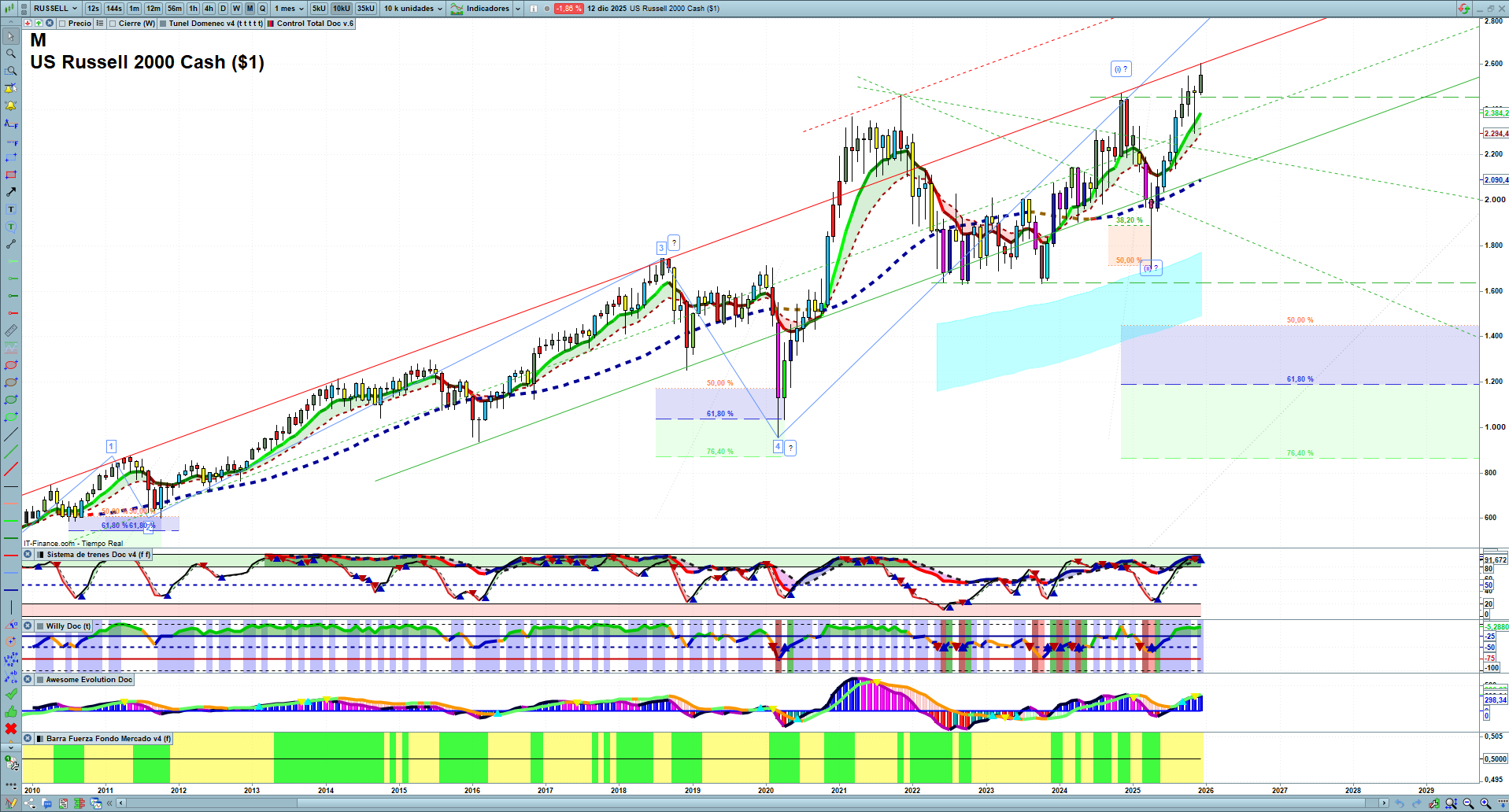Click the green checkmark icon
Viewport: 1509px width, 812px height.
(x=11, y=694)
